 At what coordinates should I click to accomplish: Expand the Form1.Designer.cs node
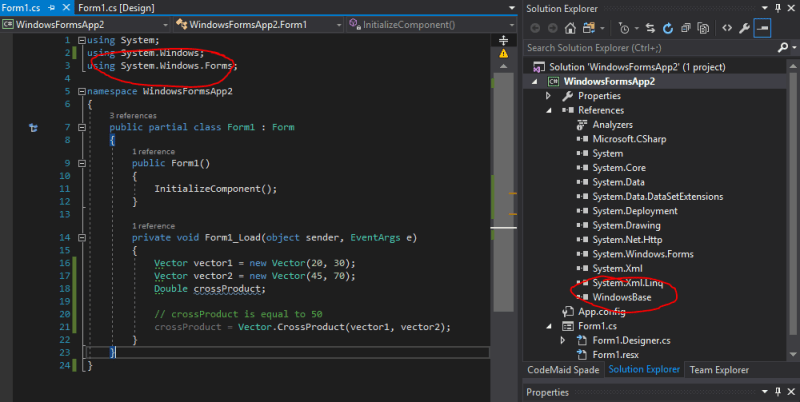[562, 340]
